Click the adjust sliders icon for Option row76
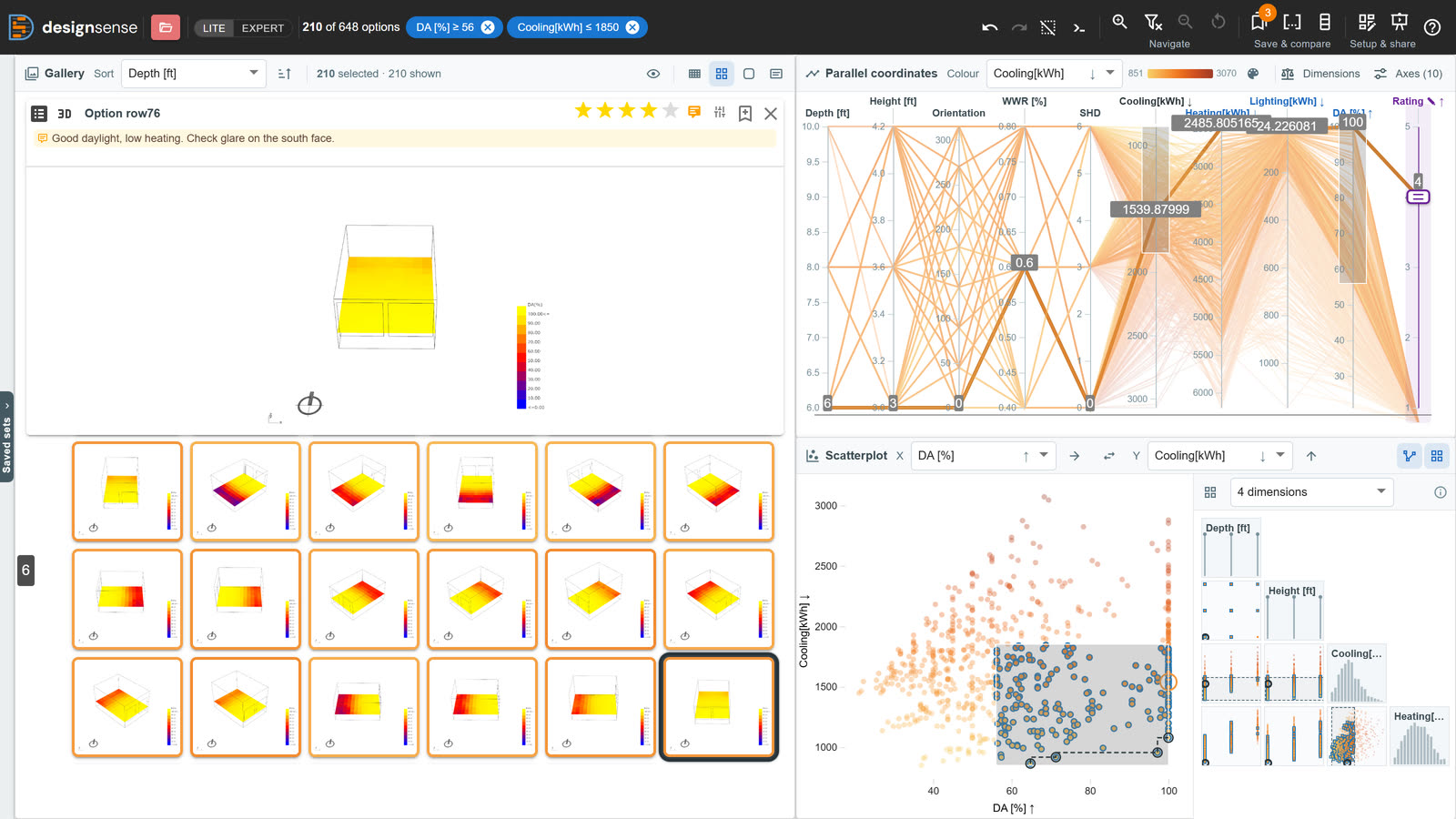This screenshot has height=819, width=1456. (720, 112)
